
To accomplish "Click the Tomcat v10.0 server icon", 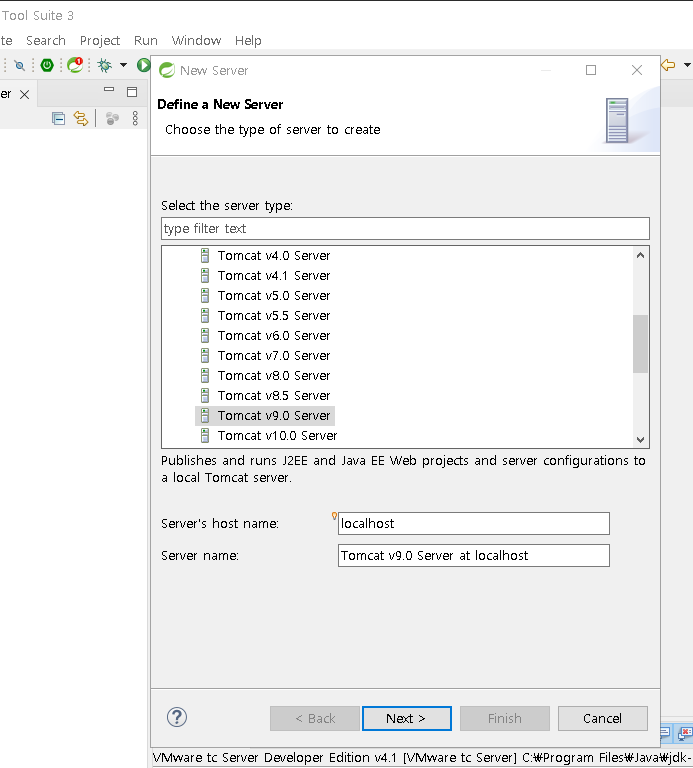I will (205, 436).
